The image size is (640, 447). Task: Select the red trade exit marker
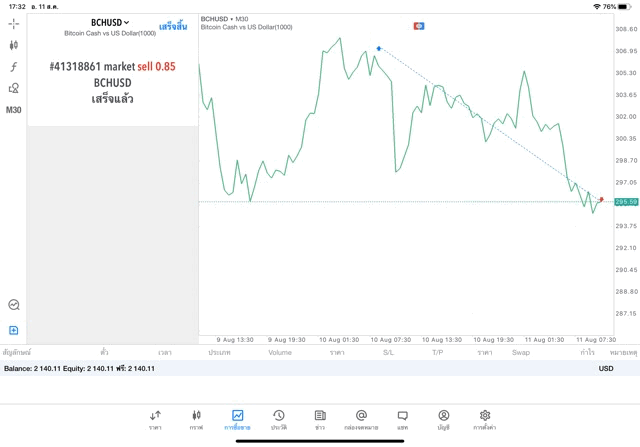601,200
